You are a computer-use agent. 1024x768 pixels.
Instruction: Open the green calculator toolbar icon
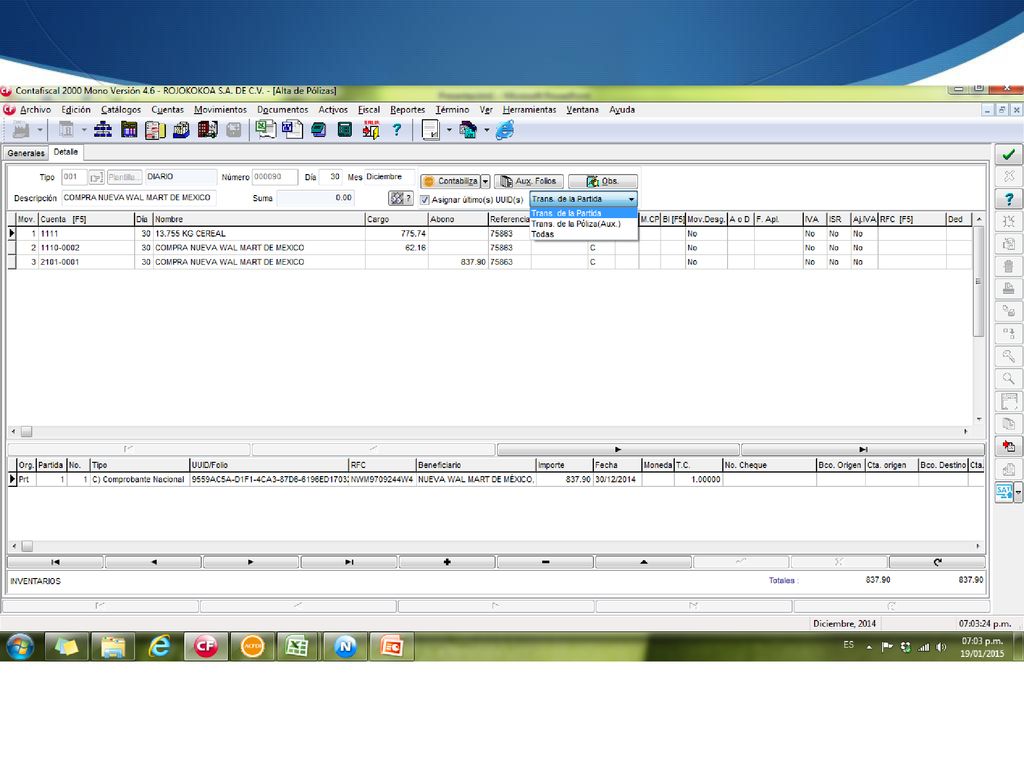(345, 130)
